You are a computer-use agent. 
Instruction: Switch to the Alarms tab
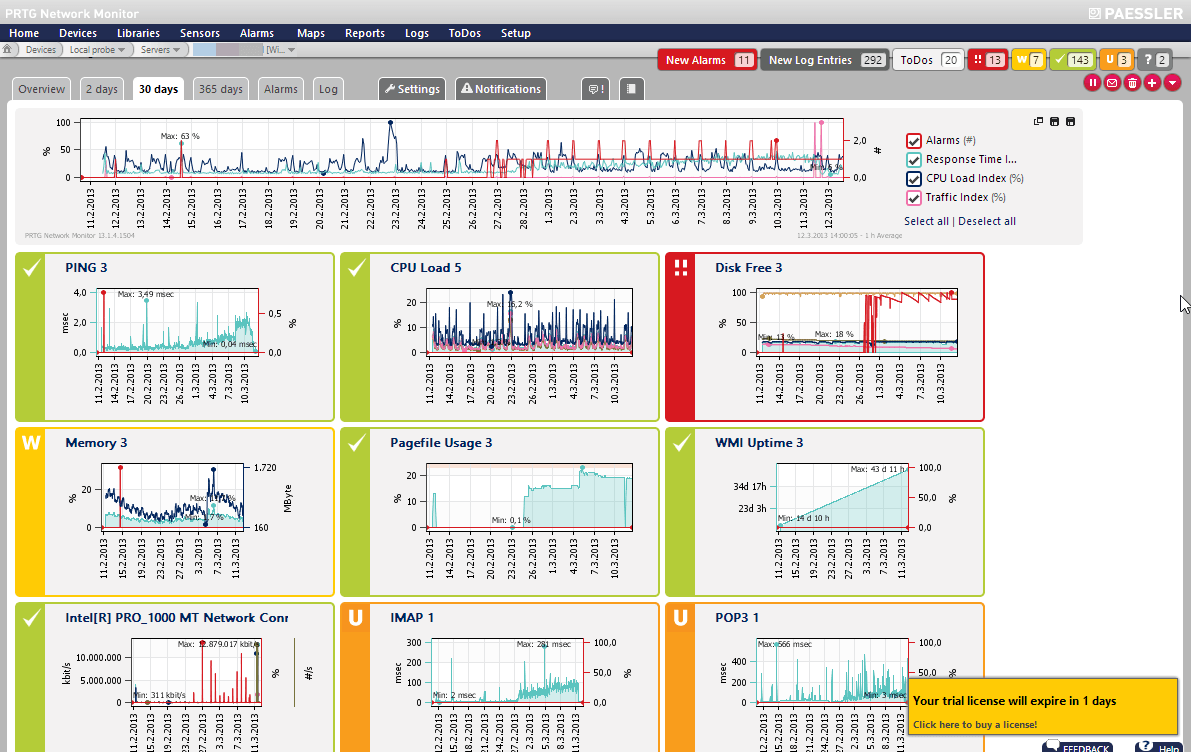[280, 89]
